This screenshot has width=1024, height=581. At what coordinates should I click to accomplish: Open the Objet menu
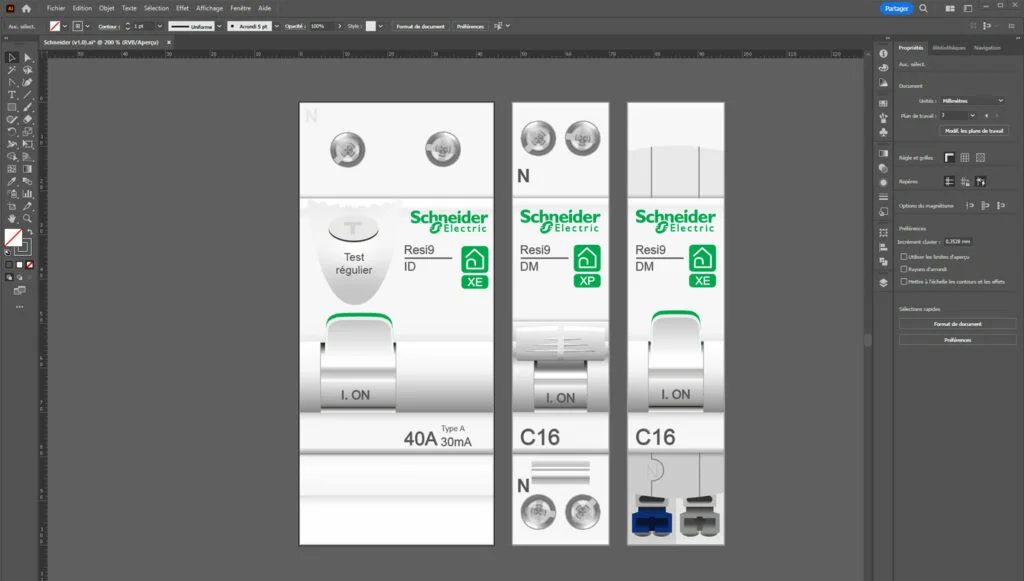click(x=106, y=8)
